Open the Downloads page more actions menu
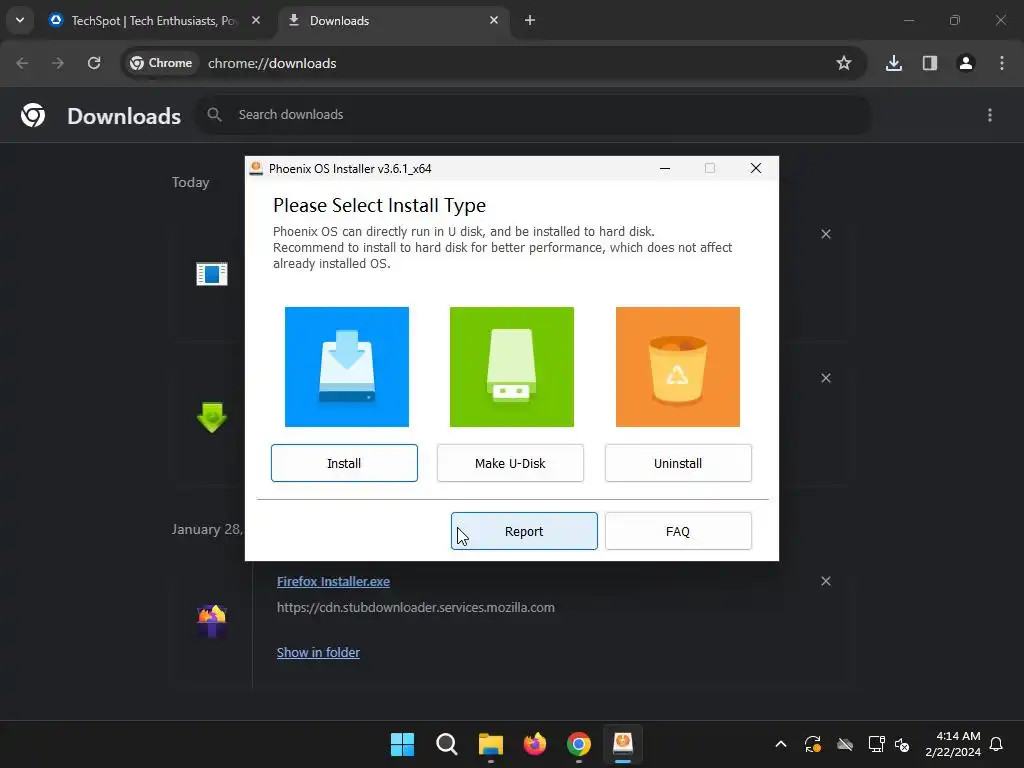 (x=990, y=115)
